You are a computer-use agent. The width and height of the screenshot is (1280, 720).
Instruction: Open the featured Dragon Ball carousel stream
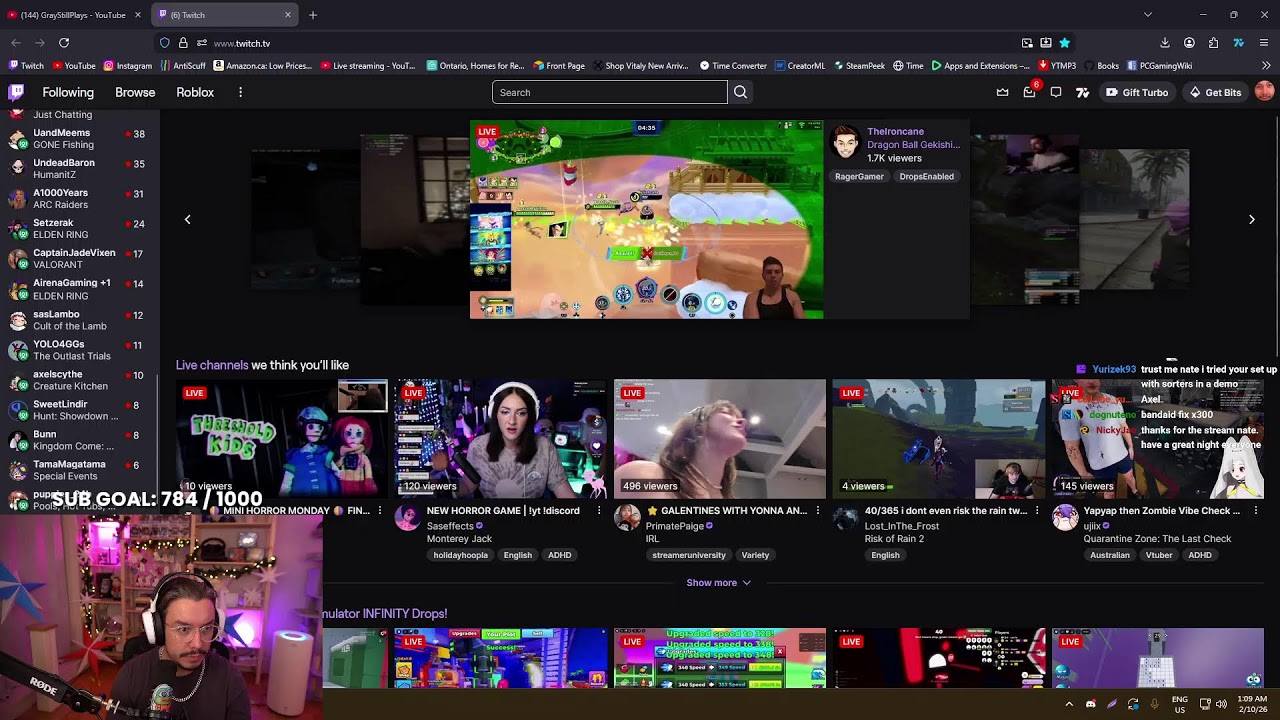click(x=646, y=219)
